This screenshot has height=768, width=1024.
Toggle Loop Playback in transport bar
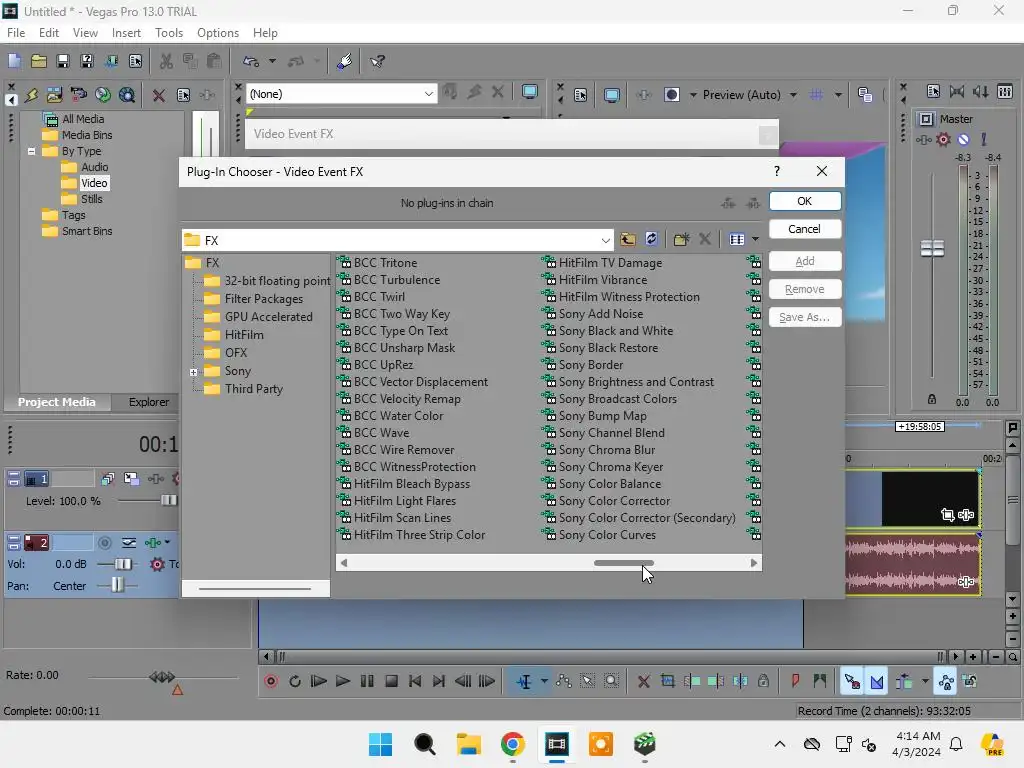tap(295, 681)
